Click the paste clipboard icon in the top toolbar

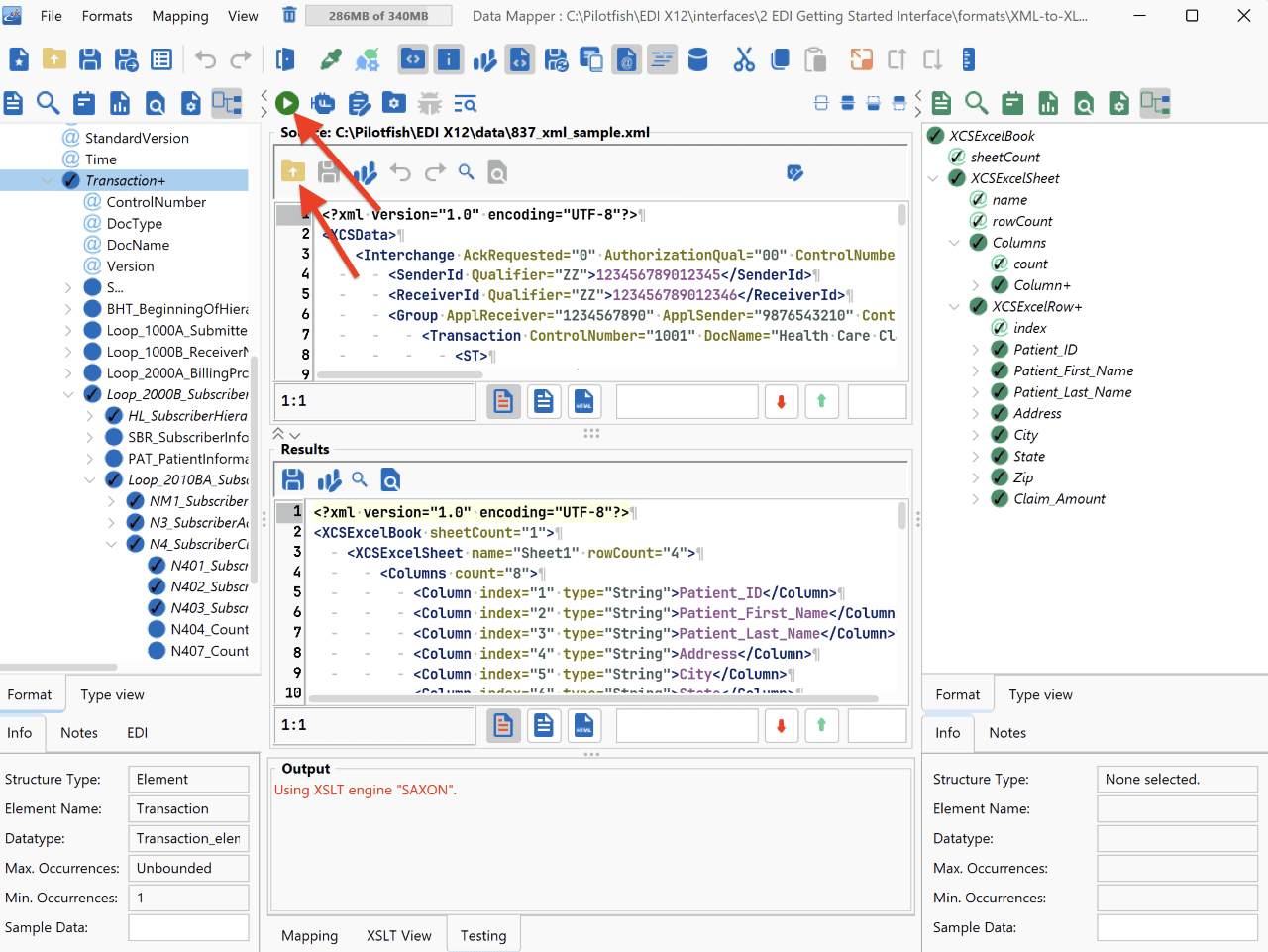coord(815,59)
